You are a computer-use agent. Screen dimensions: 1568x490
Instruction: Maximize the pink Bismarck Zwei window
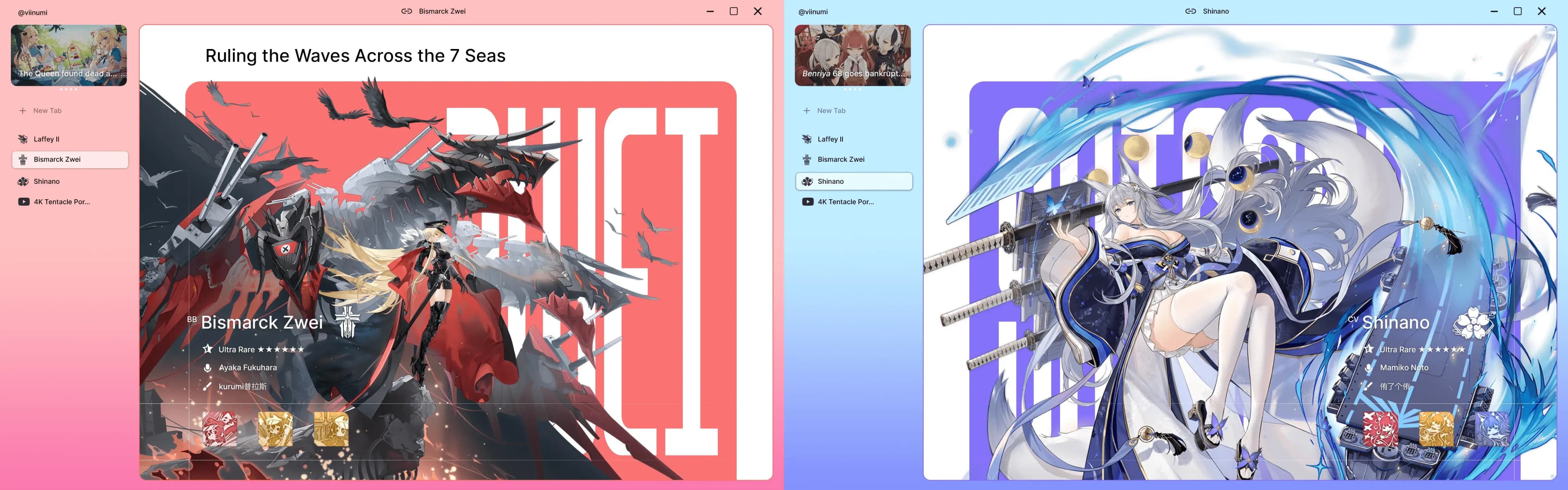click(734, 11)
